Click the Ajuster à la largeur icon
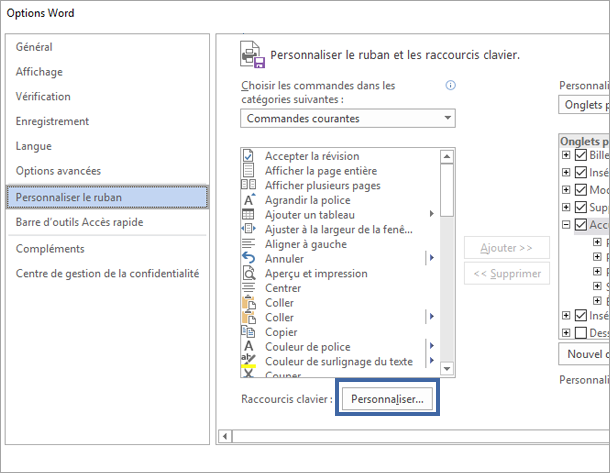The image size is (610, 473). pos(249,229)
